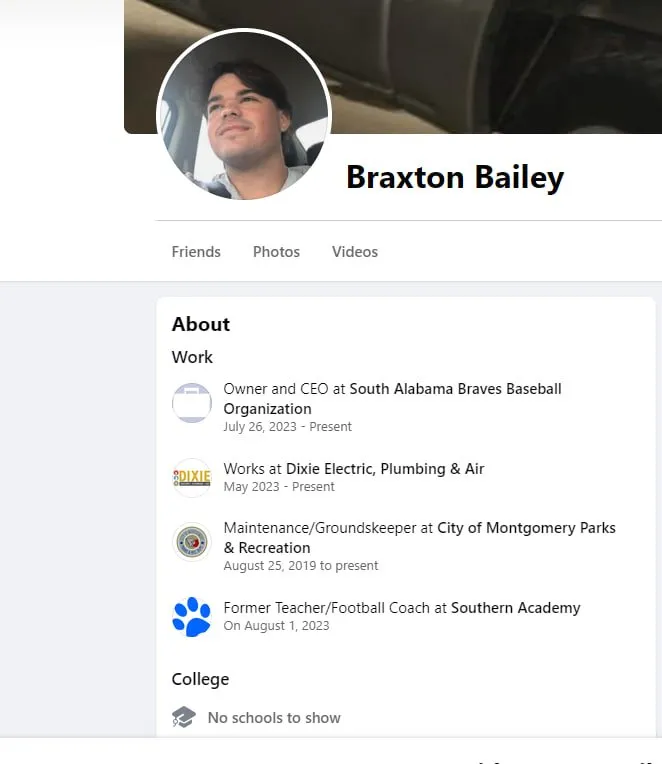Screen dimensions: 662x764
Task: Select the Videos tab
Action: point(355,251)
